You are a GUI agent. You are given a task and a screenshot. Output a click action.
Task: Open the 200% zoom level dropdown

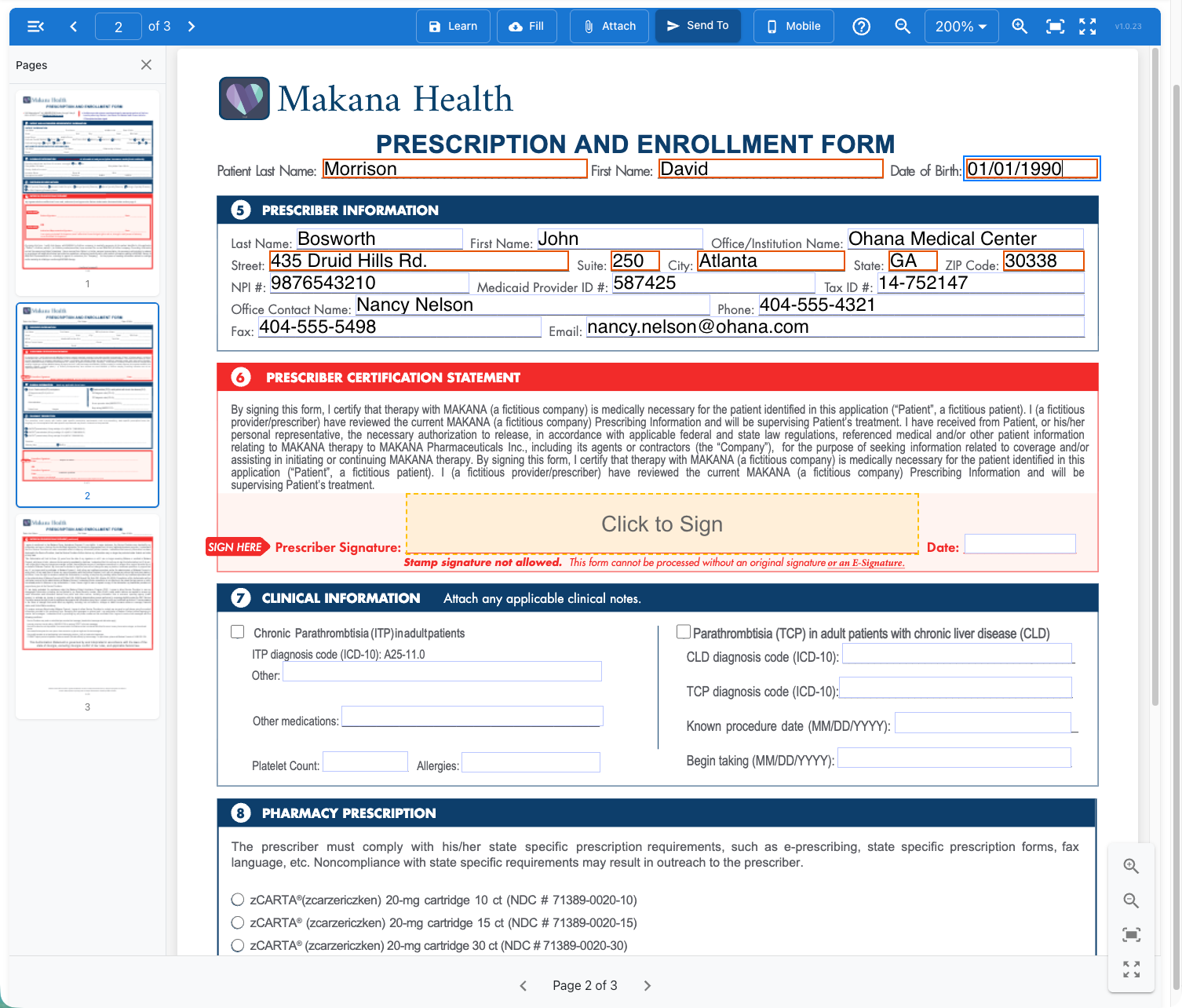pyautogui.click(x=961, y=27)
